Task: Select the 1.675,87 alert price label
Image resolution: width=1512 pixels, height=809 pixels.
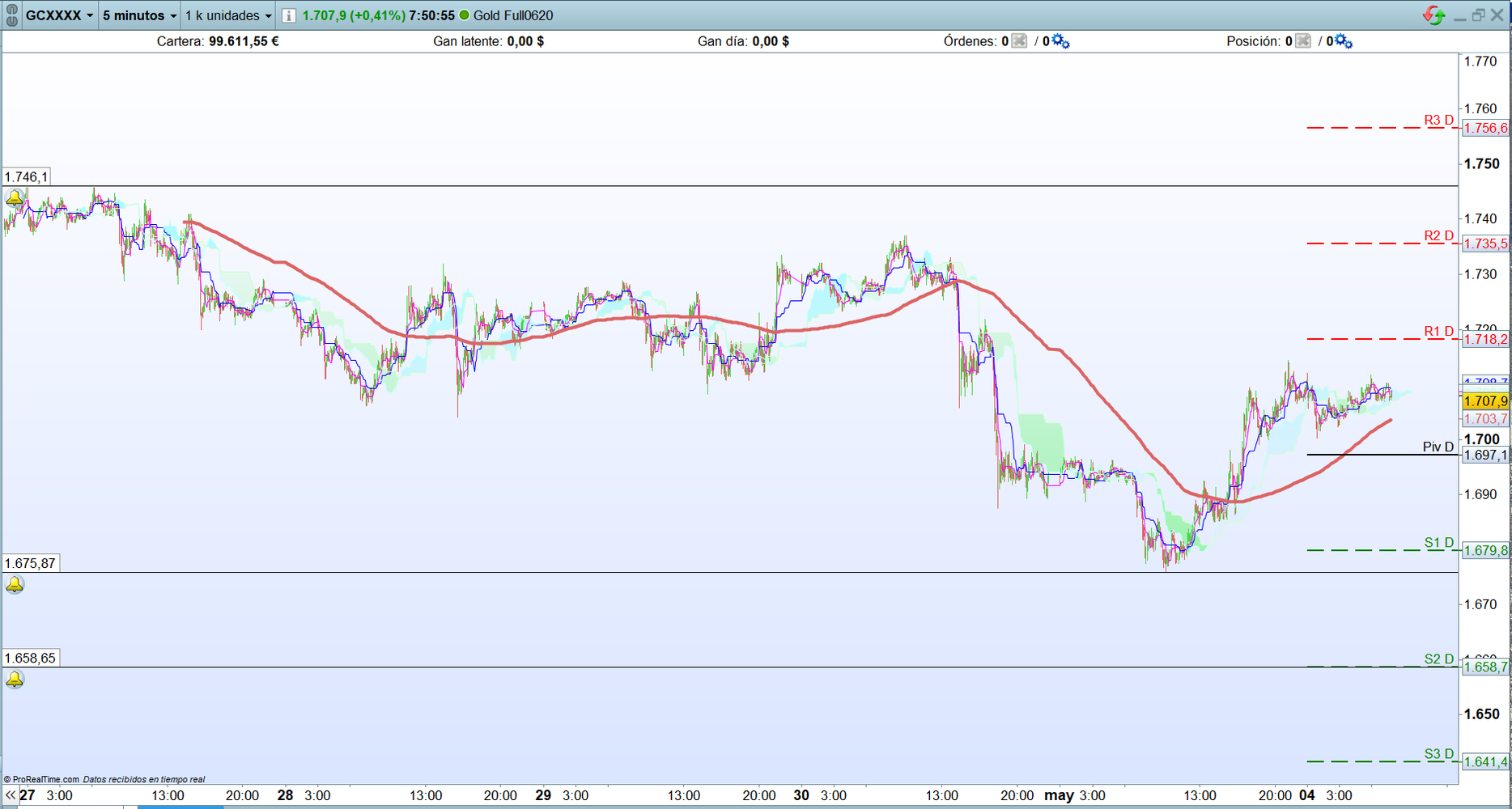Action: pyautogui.click(x=31, y=563)
